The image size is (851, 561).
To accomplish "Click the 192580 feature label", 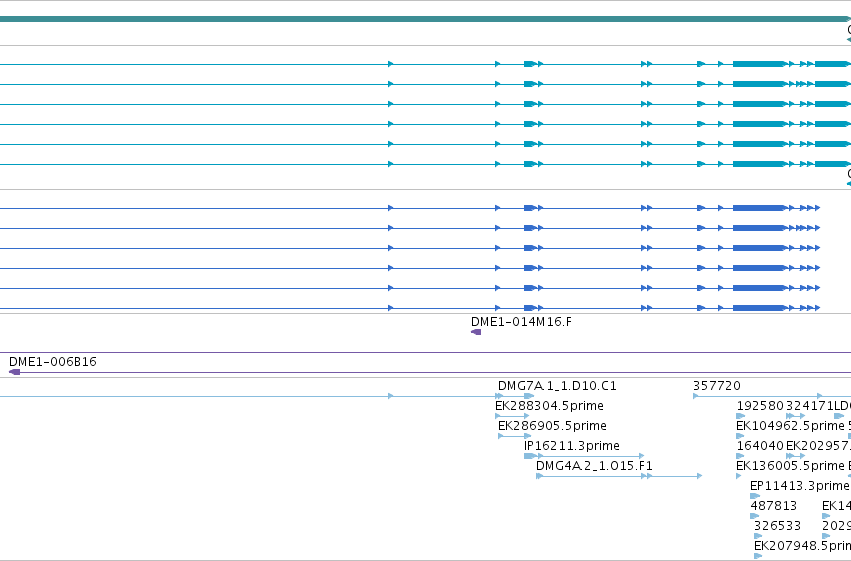I will coord(760,406).
